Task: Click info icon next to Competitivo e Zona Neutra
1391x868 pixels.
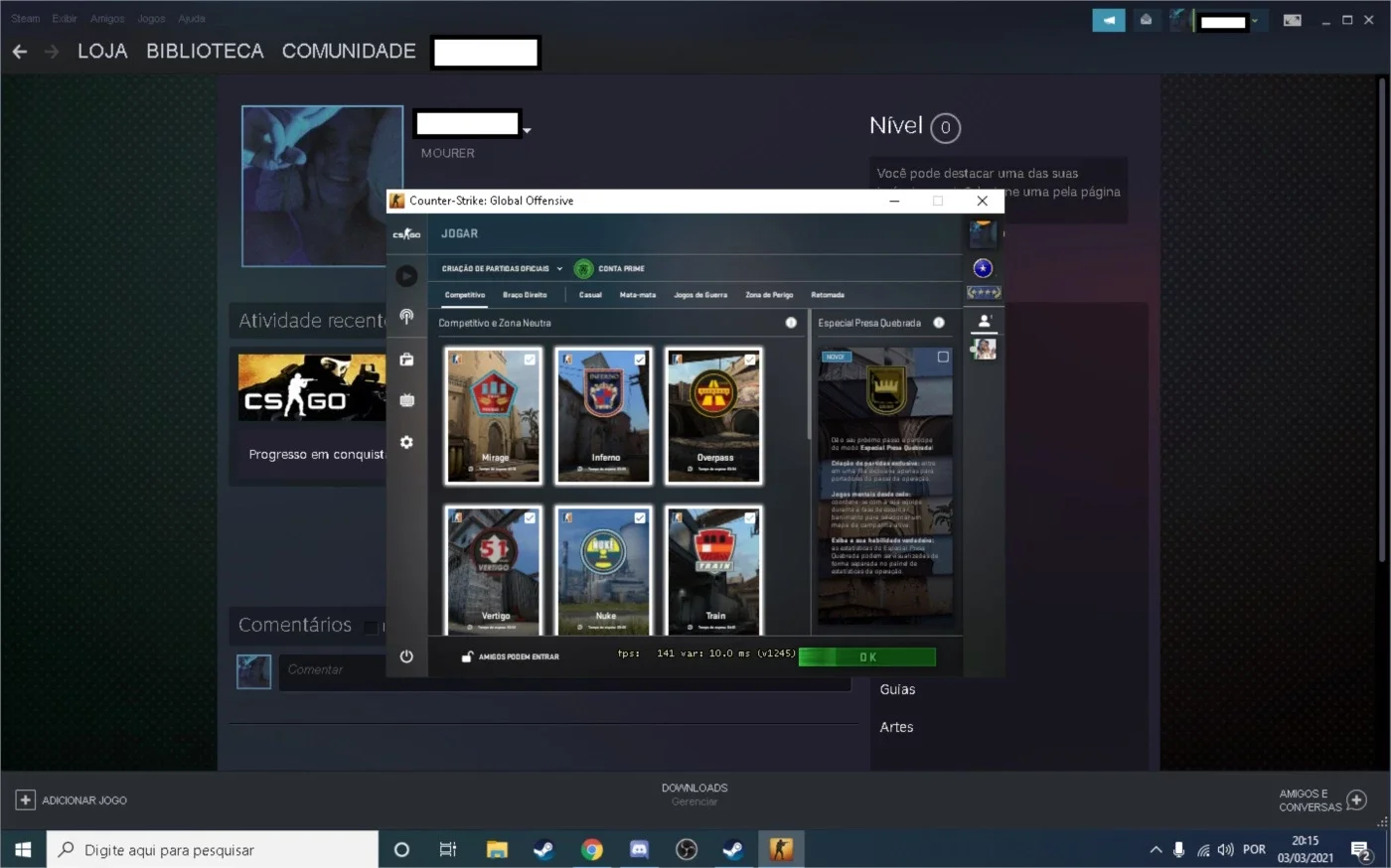Action: [791, 323]
